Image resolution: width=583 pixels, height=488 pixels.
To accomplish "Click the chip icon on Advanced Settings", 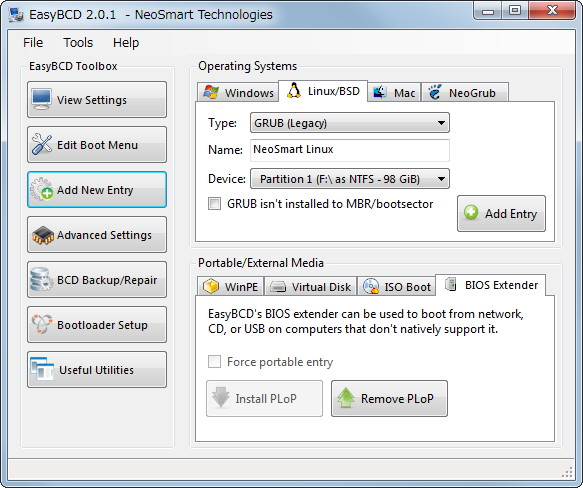I will pos(43,235).
